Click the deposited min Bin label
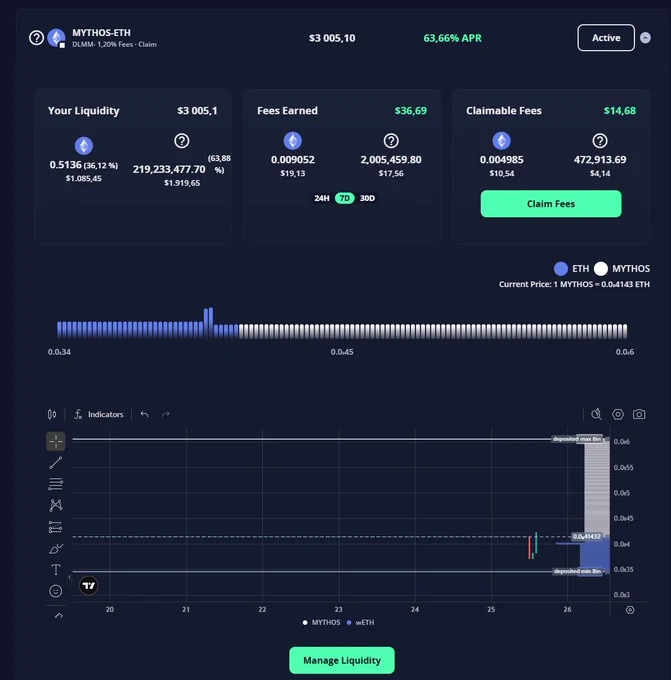Screen dimensions: 671x680 (x=577, y=571)
